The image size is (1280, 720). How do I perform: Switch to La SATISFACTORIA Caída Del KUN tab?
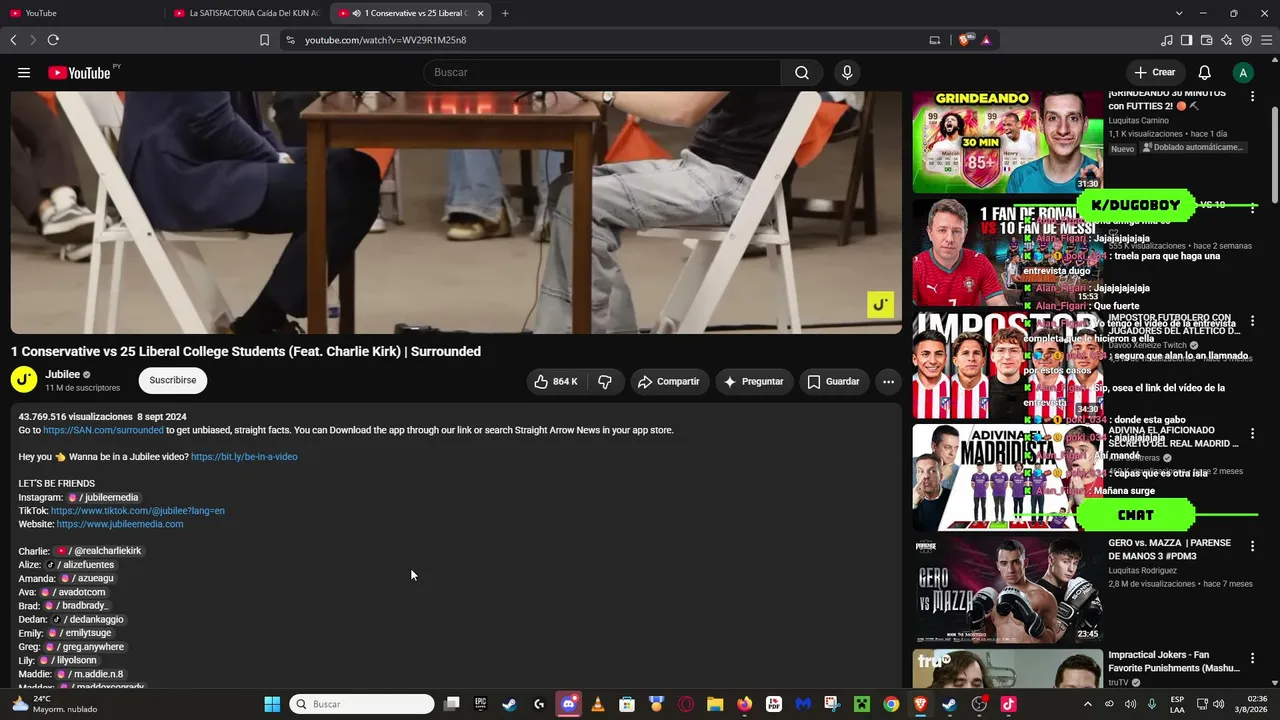247,13
